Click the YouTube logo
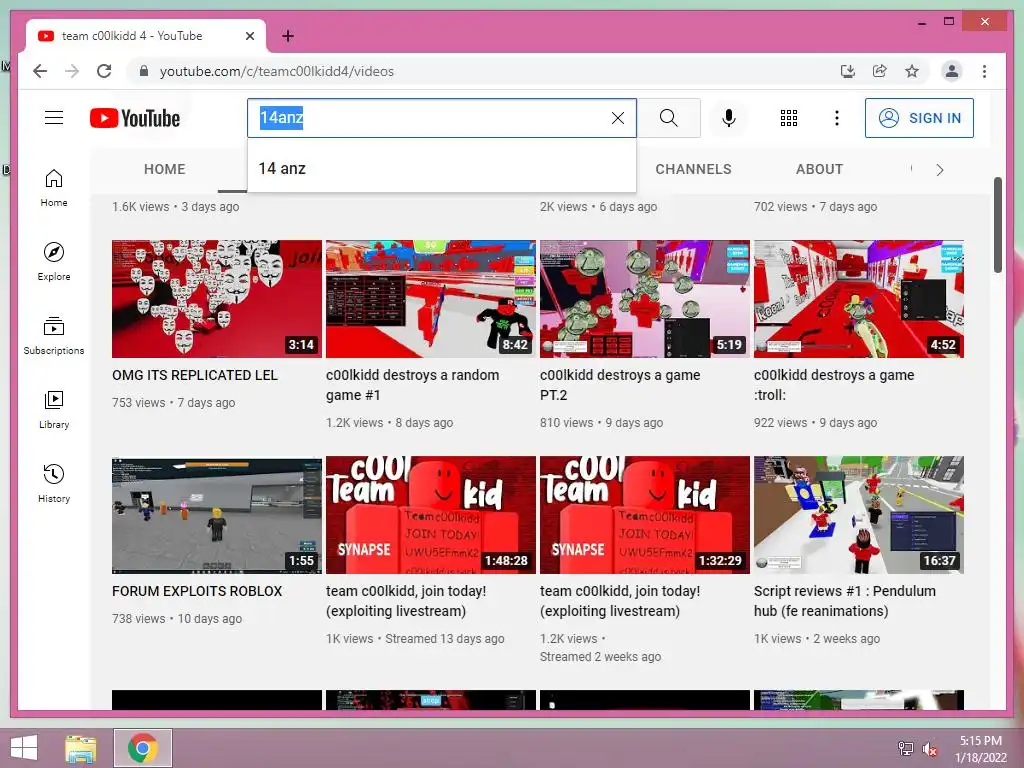 [135, 118]
